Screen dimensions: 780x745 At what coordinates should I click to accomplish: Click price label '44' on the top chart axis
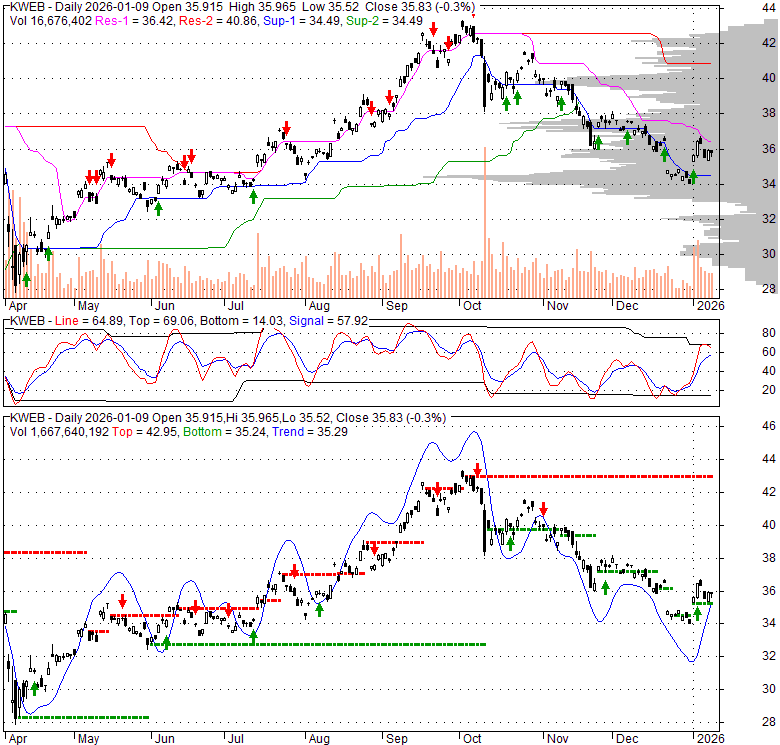pyautogui.click(x=769, y=7)
